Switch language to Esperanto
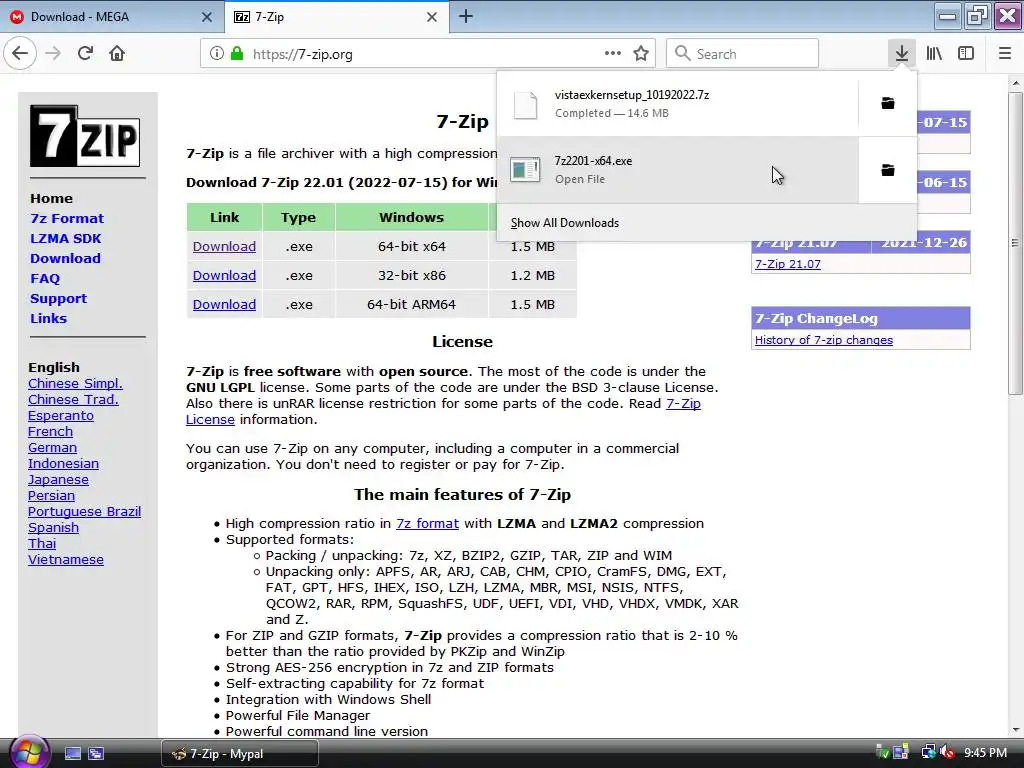This screenshot has width=1024, height=768. click(61, 415)
